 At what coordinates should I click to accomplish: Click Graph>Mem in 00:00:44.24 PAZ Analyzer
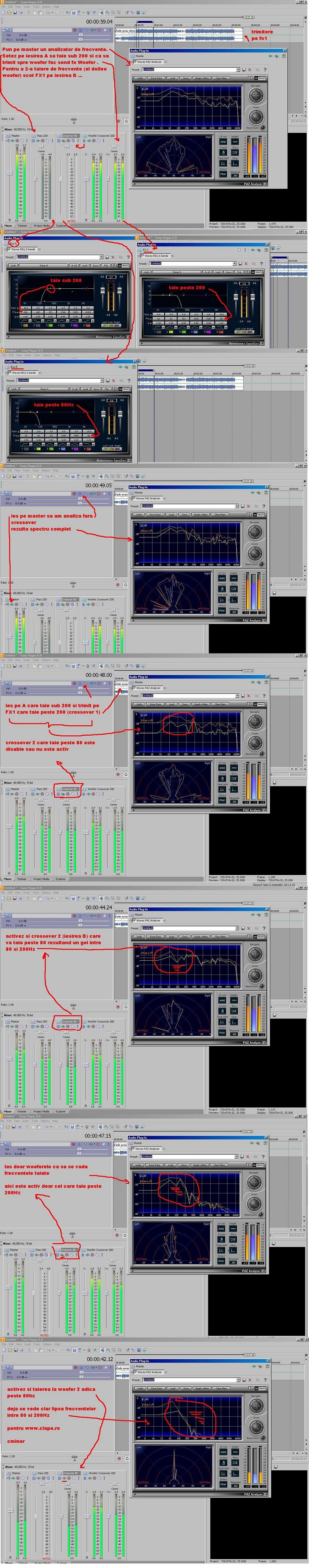coord(201,937)
